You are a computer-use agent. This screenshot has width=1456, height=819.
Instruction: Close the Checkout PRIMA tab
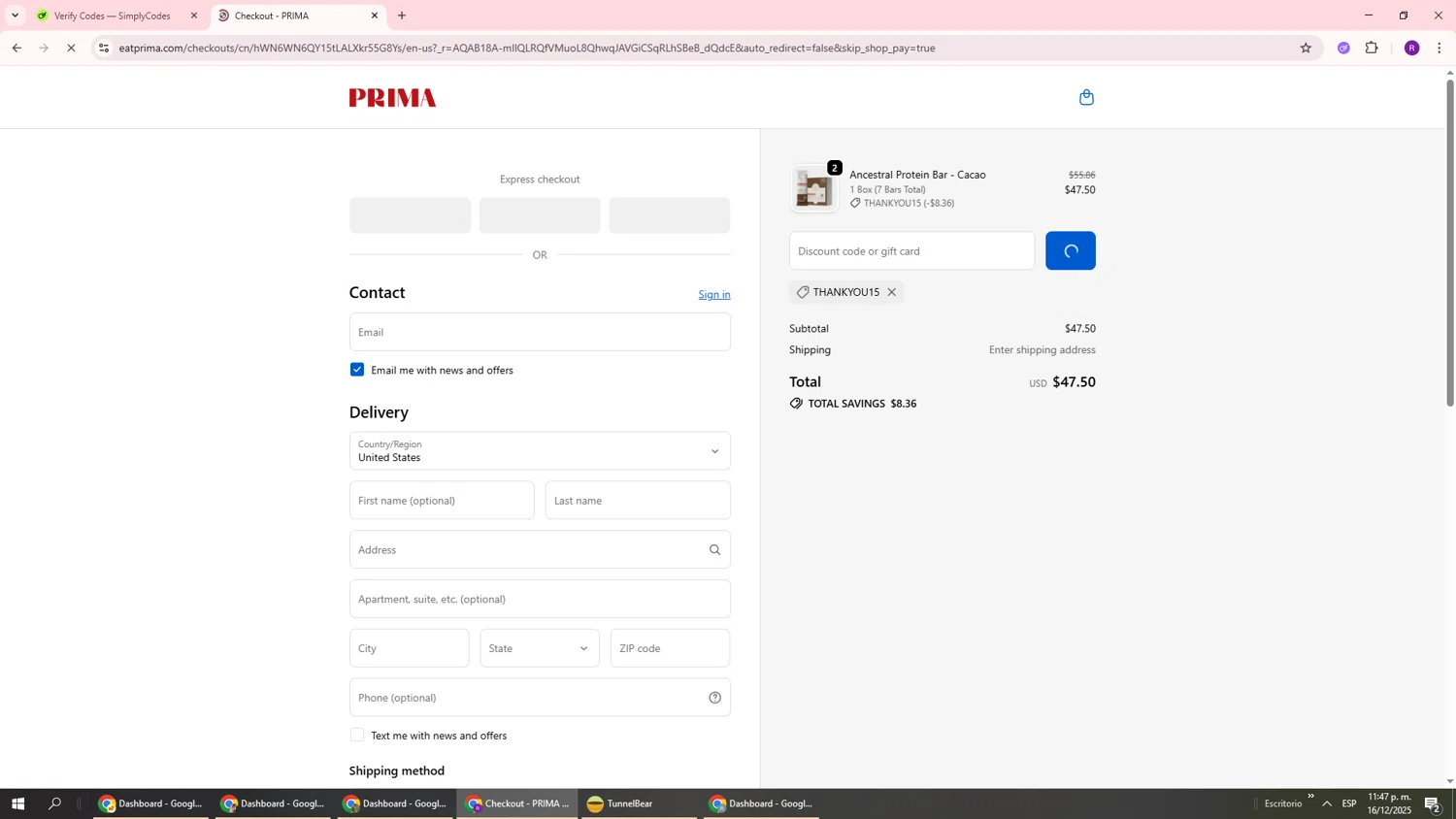point(375,16)
